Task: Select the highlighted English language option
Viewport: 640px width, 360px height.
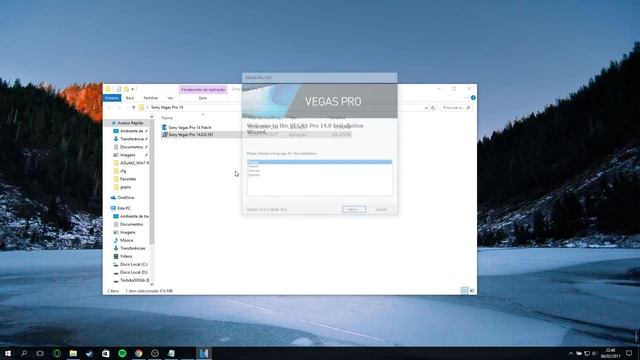Action: tap(319, 162)
